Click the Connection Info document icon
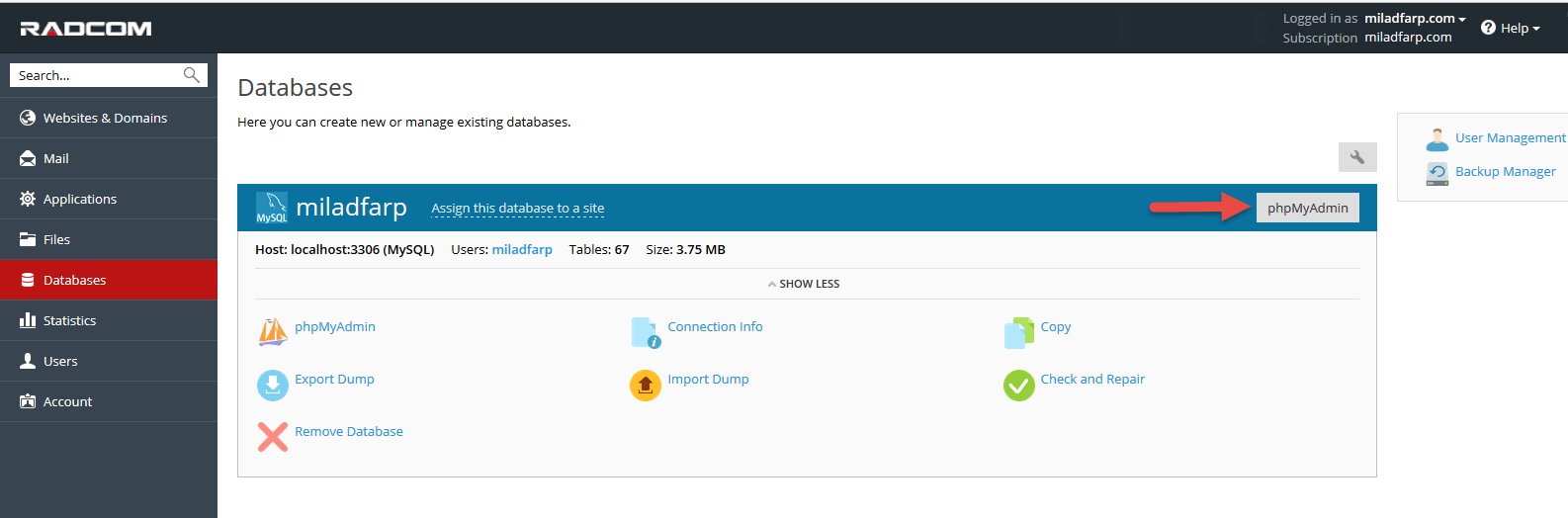 (x=646, y=332)
